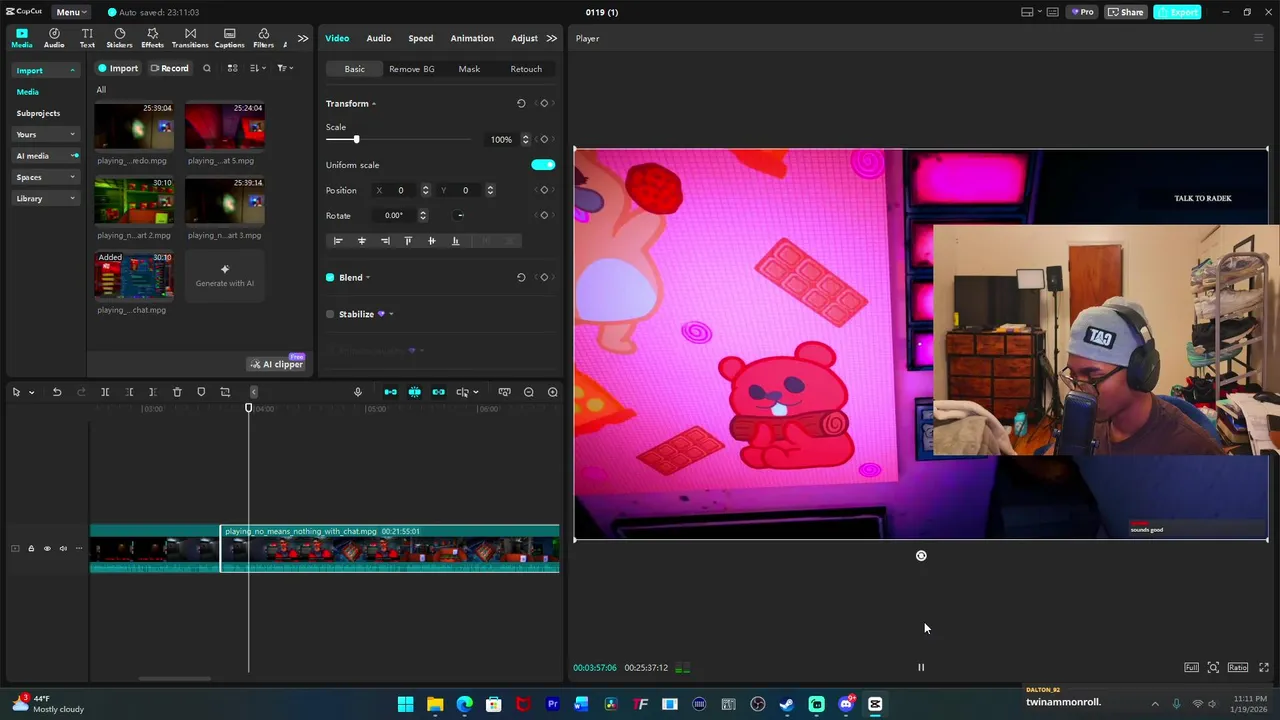Add a keyframe for Scale
Image resolution: width=1280 pixels, height=720 pixels.
click(544, 139)
